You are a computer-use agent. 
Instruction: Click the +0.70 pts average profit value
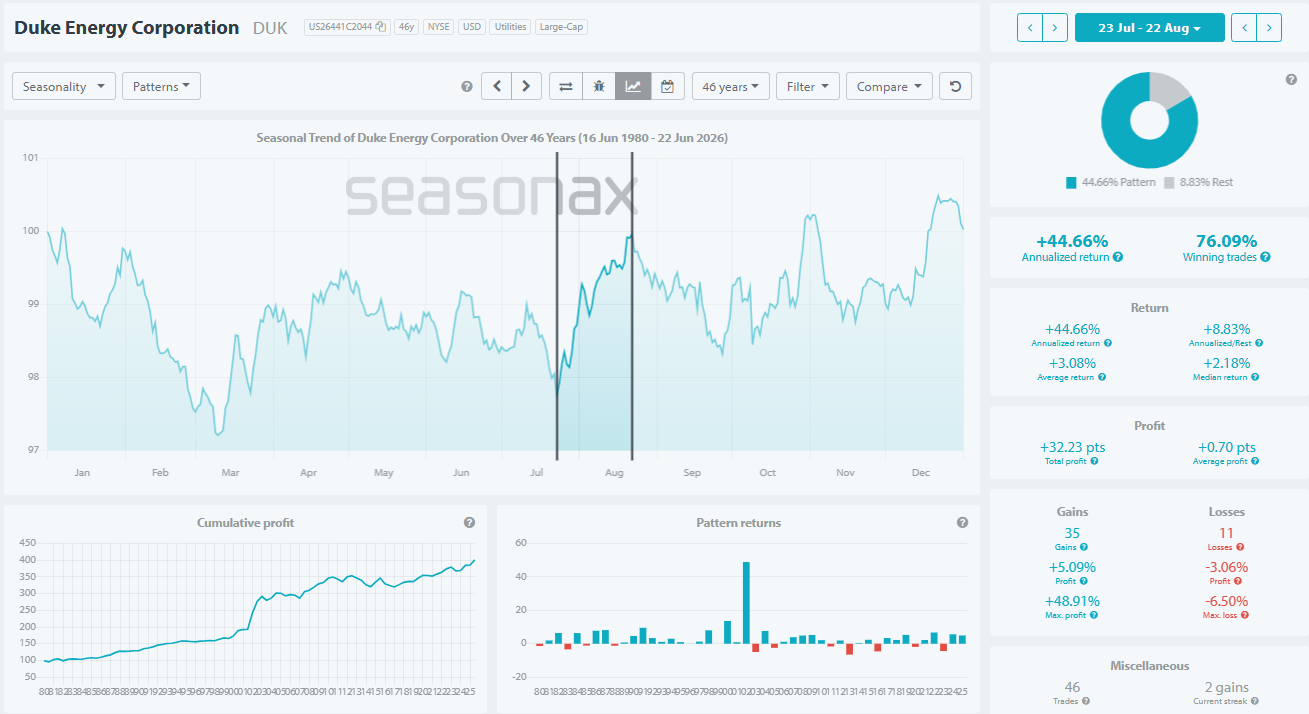pyautogui.click(x=1226, y=447)
